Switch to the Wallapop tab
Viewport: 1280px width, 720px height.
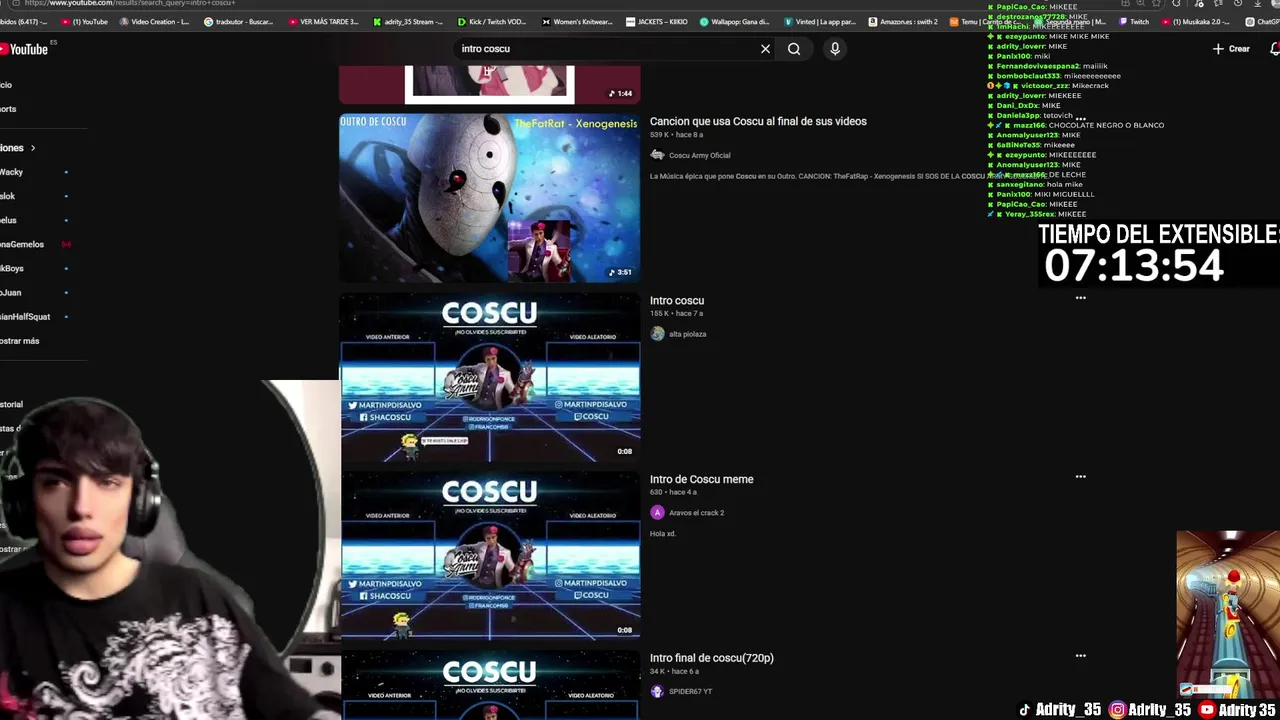(x=735, y=21)
